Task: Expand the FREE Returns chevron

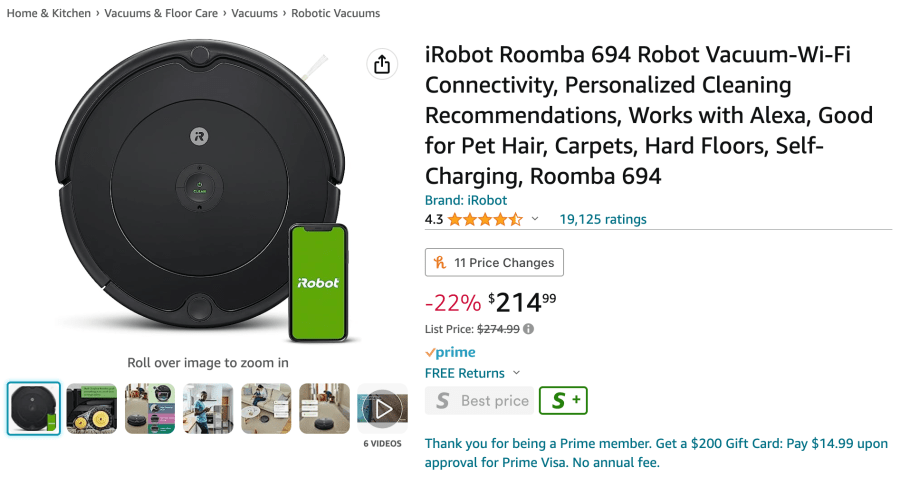Action: coord(517,373)
